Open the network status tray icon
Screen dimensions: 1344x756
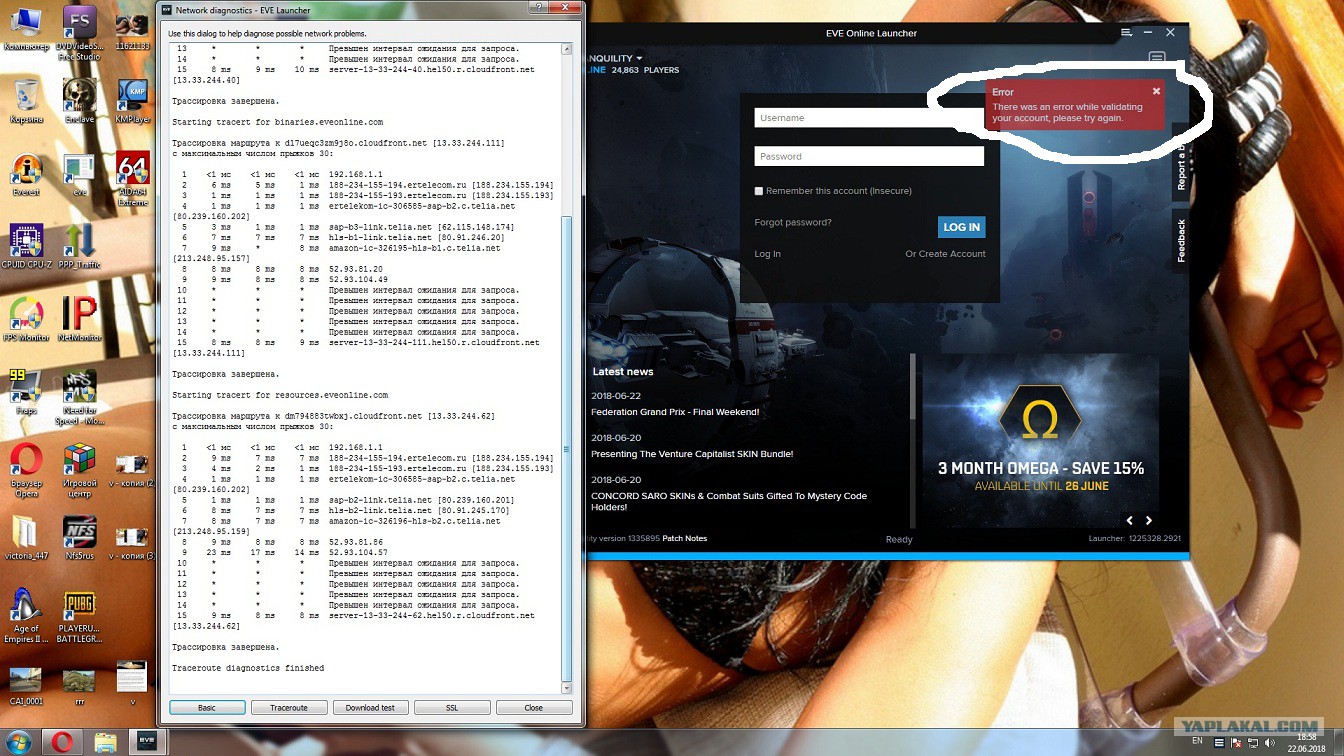pos(1255,743)
